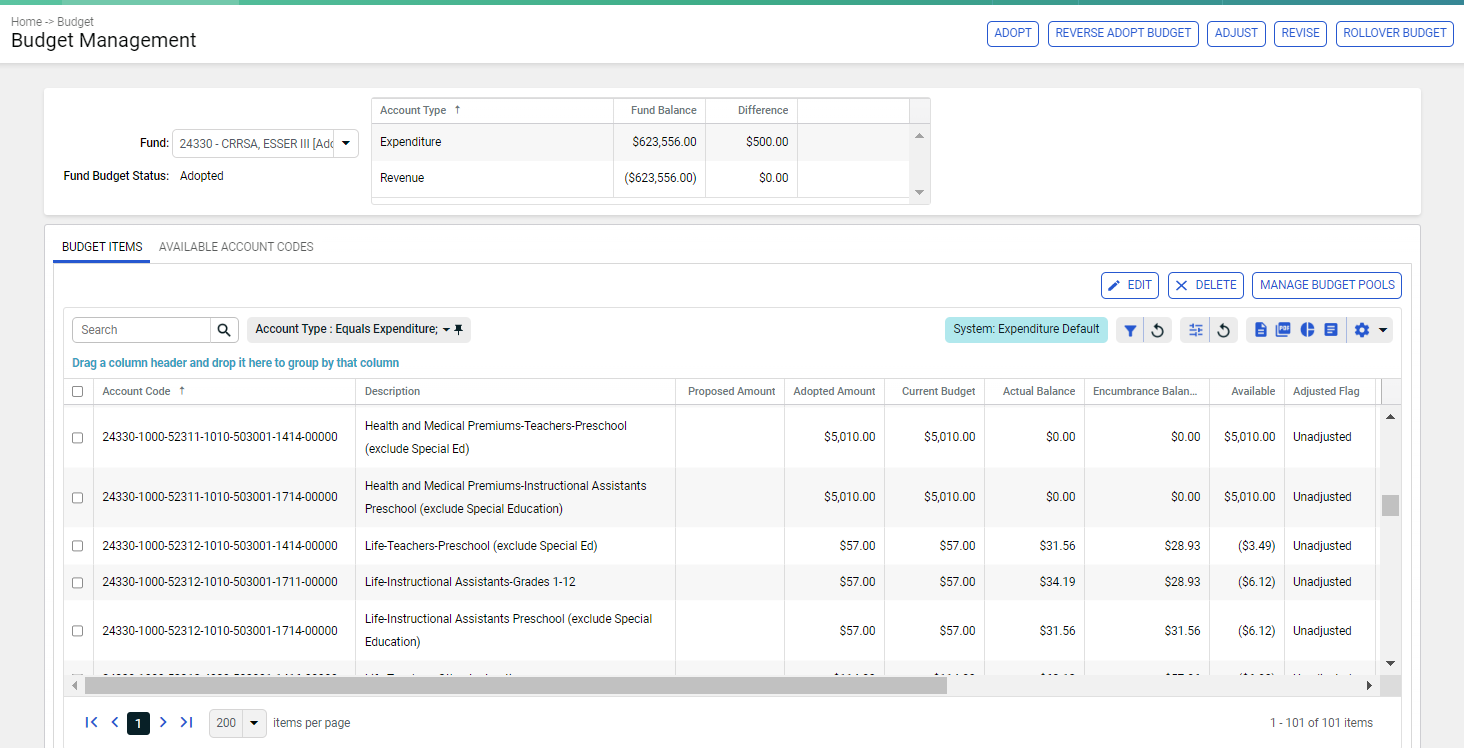Check row 24330-1000-52312-1010-503001-1714-00000
The width and height of the screenshot is (1464, 748).
(x=78, y=631)
